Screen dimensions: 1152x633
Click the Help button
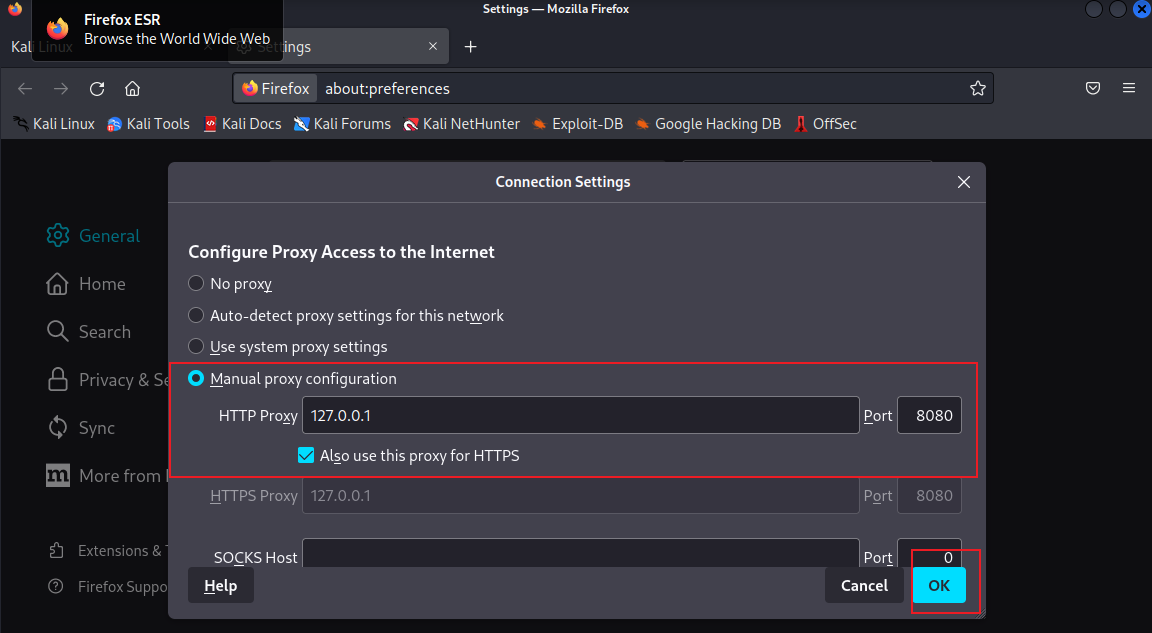[220, 586]
